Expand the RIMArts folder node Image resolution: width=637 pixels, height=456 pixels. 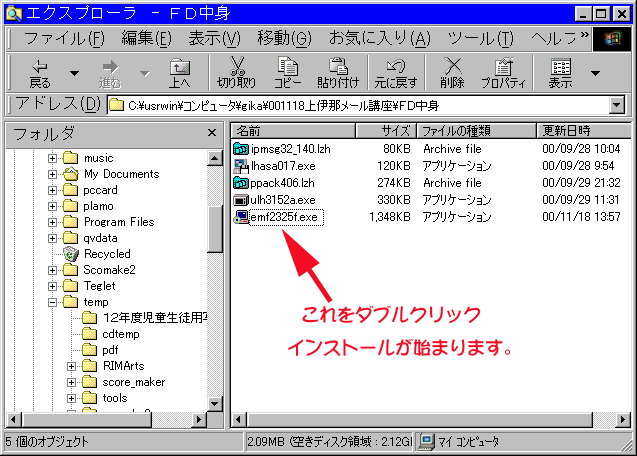[71, 367]
